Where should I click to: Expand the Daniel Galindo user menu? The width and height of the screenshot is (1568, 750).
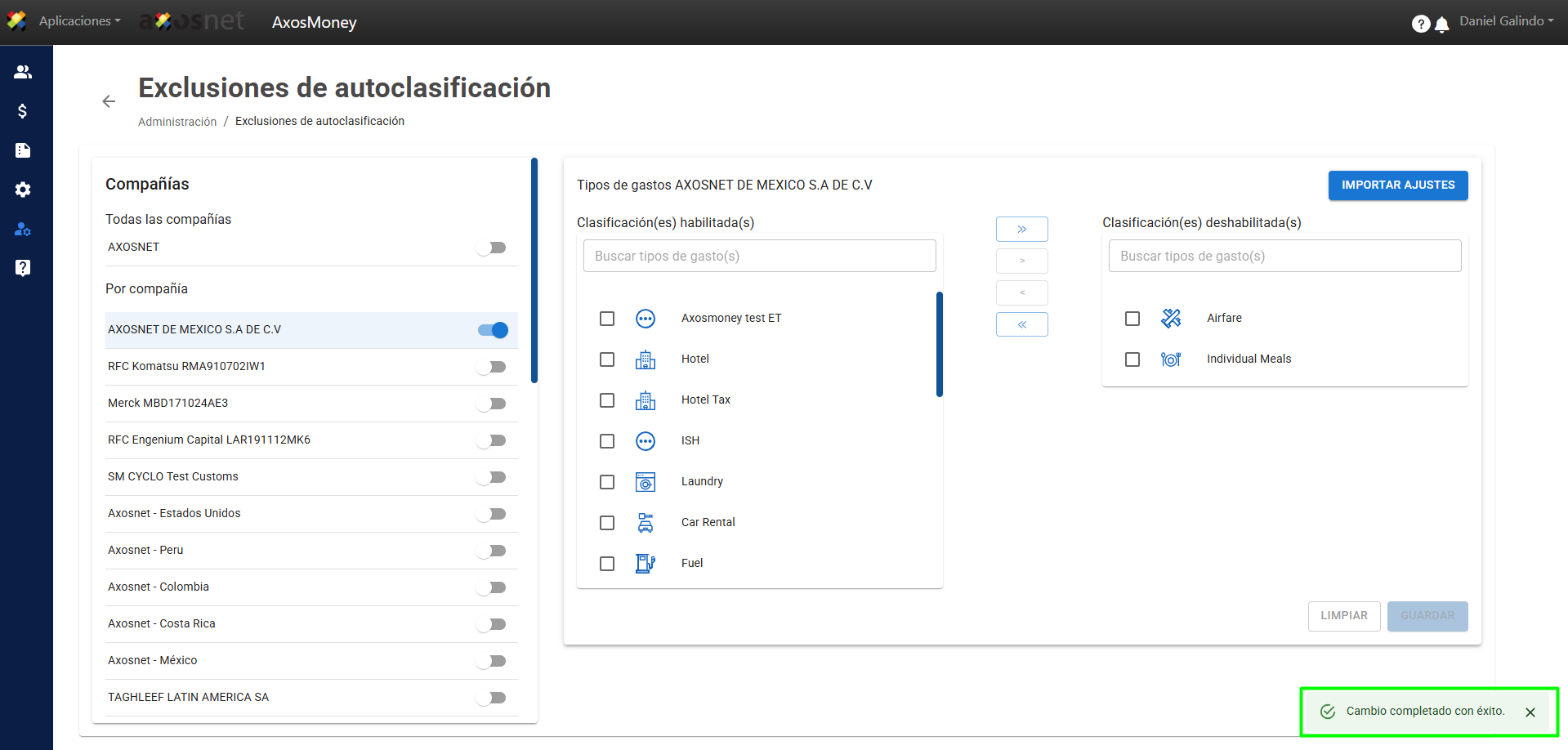tap(1506, 21)
